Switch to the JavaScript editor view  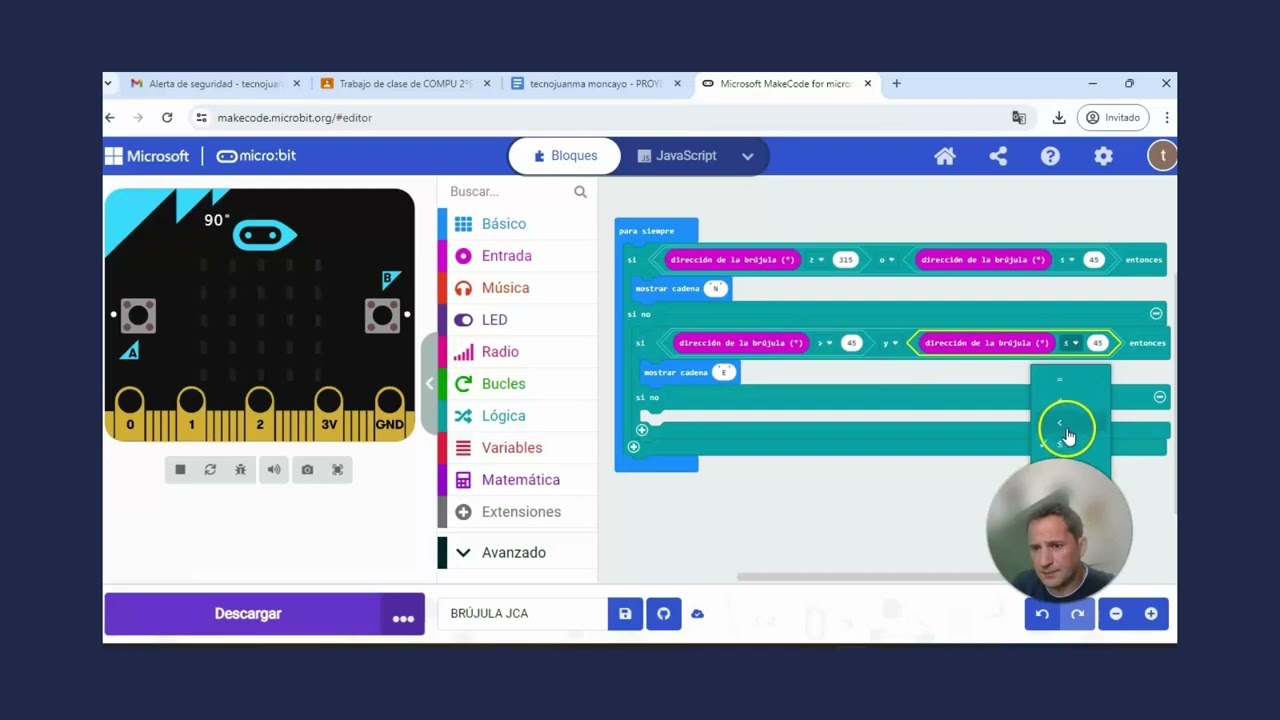(x=677, y=156)
